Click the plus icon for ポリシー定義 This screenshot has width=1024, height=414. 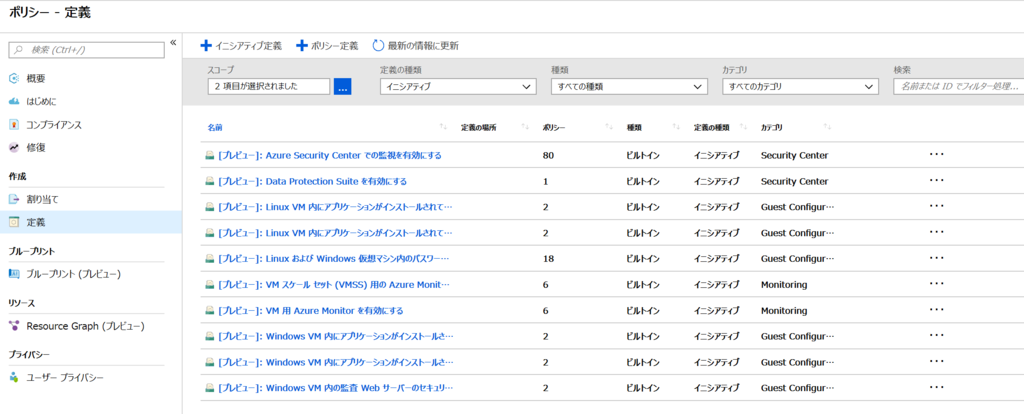302,46
